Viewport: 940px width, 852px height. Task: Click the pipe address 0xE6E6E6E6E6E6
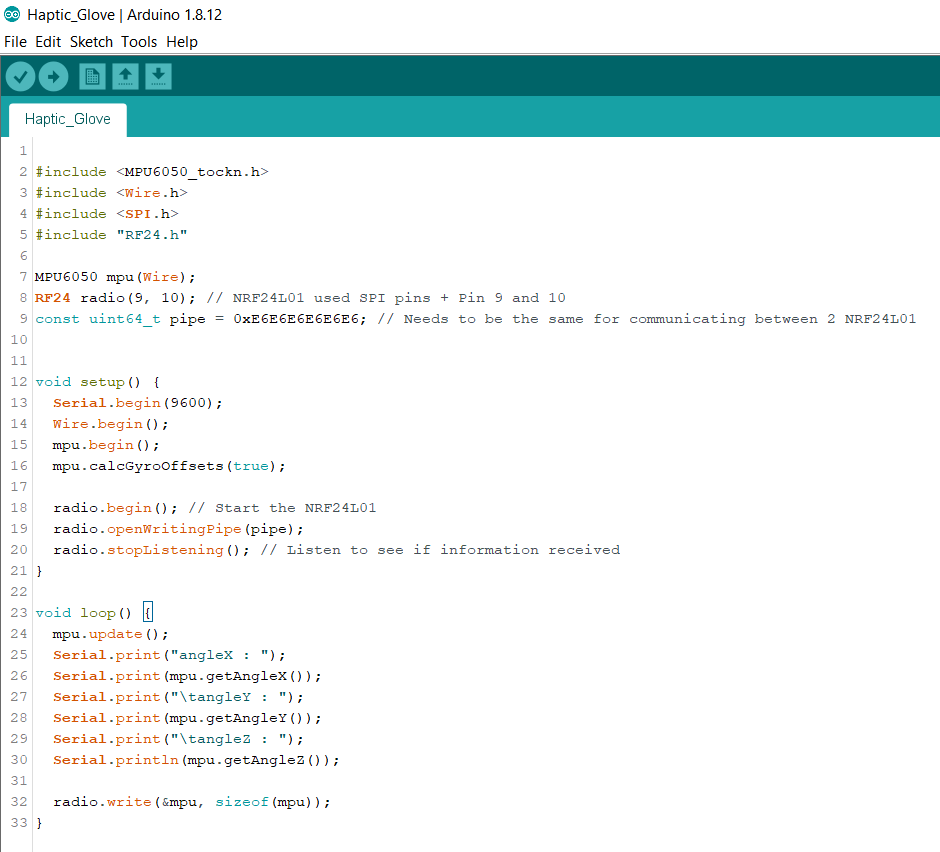296,319
